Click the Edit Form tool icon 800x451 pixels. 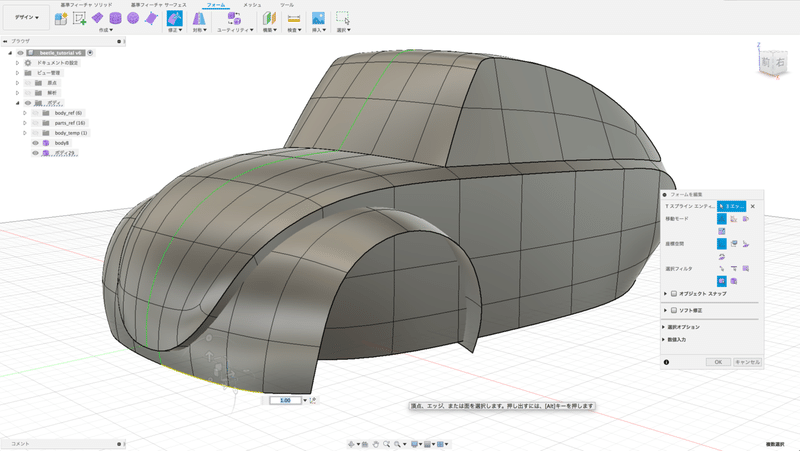point(174,19)
